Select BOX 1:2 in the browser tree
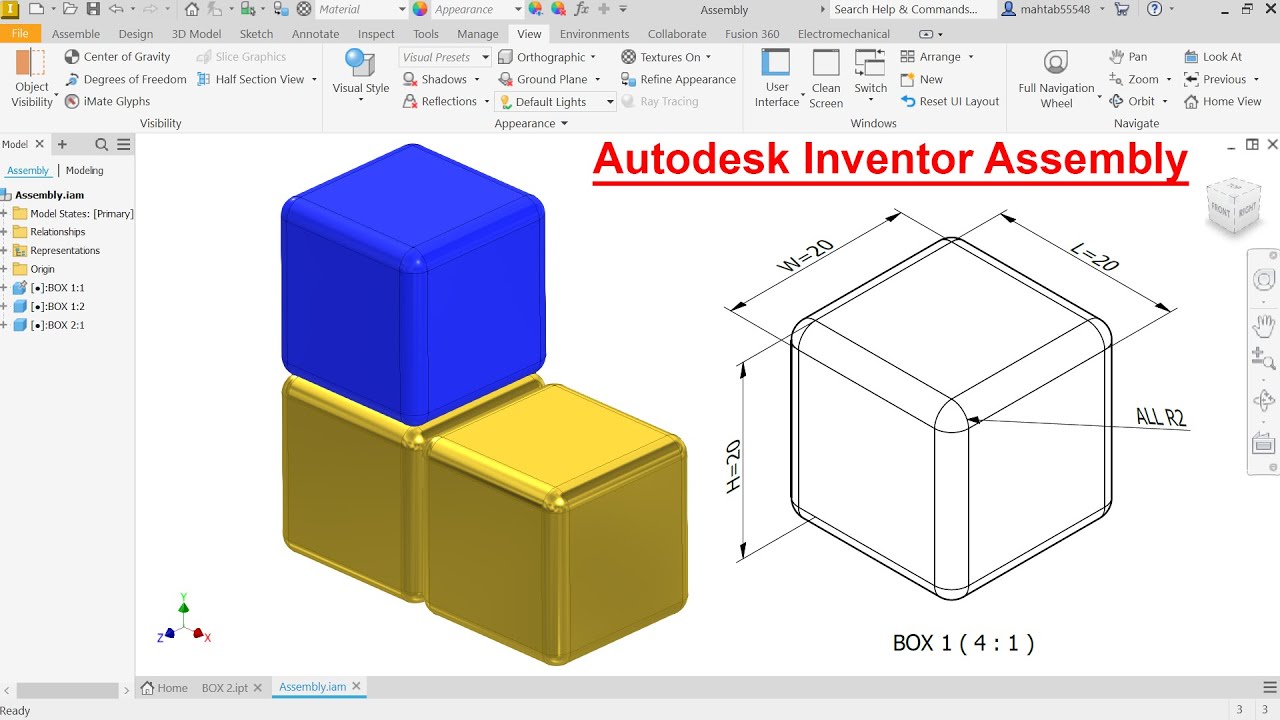This screenshot has height=720, width=1280. (x=57, y=306)
